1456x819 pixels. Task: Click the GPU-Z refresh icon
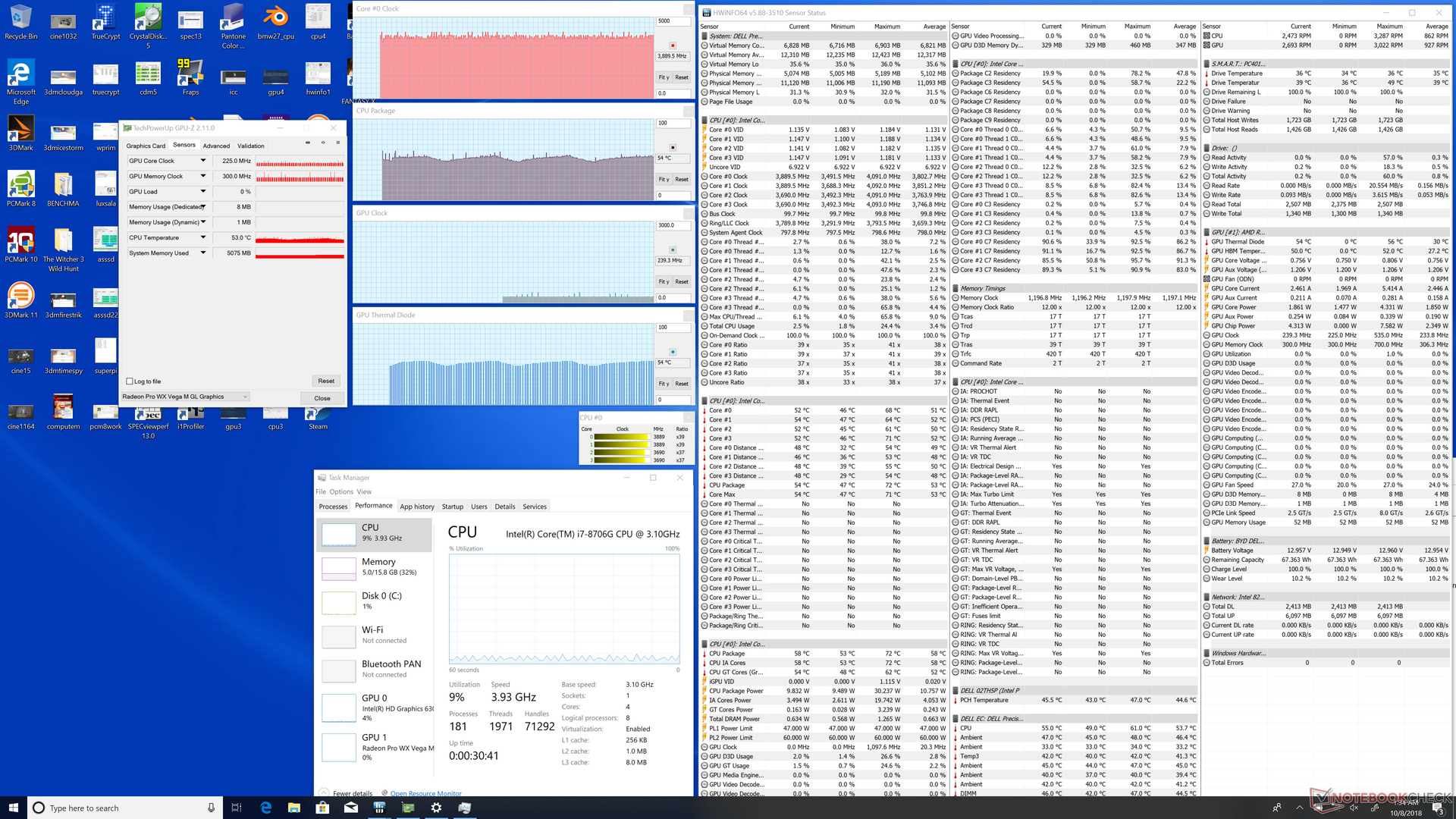(x=322, y=143)
